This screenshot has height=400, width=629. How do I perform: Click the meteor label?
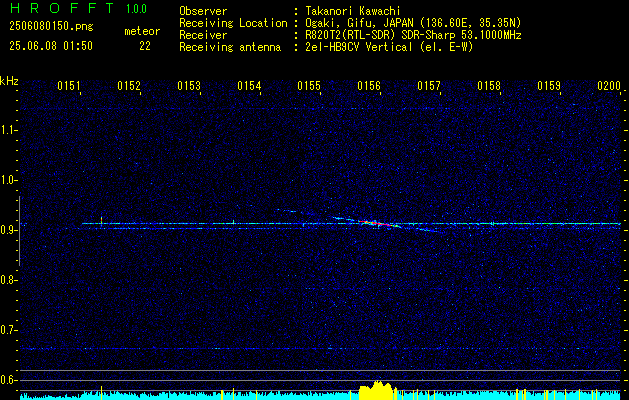(x=142, y=31)
